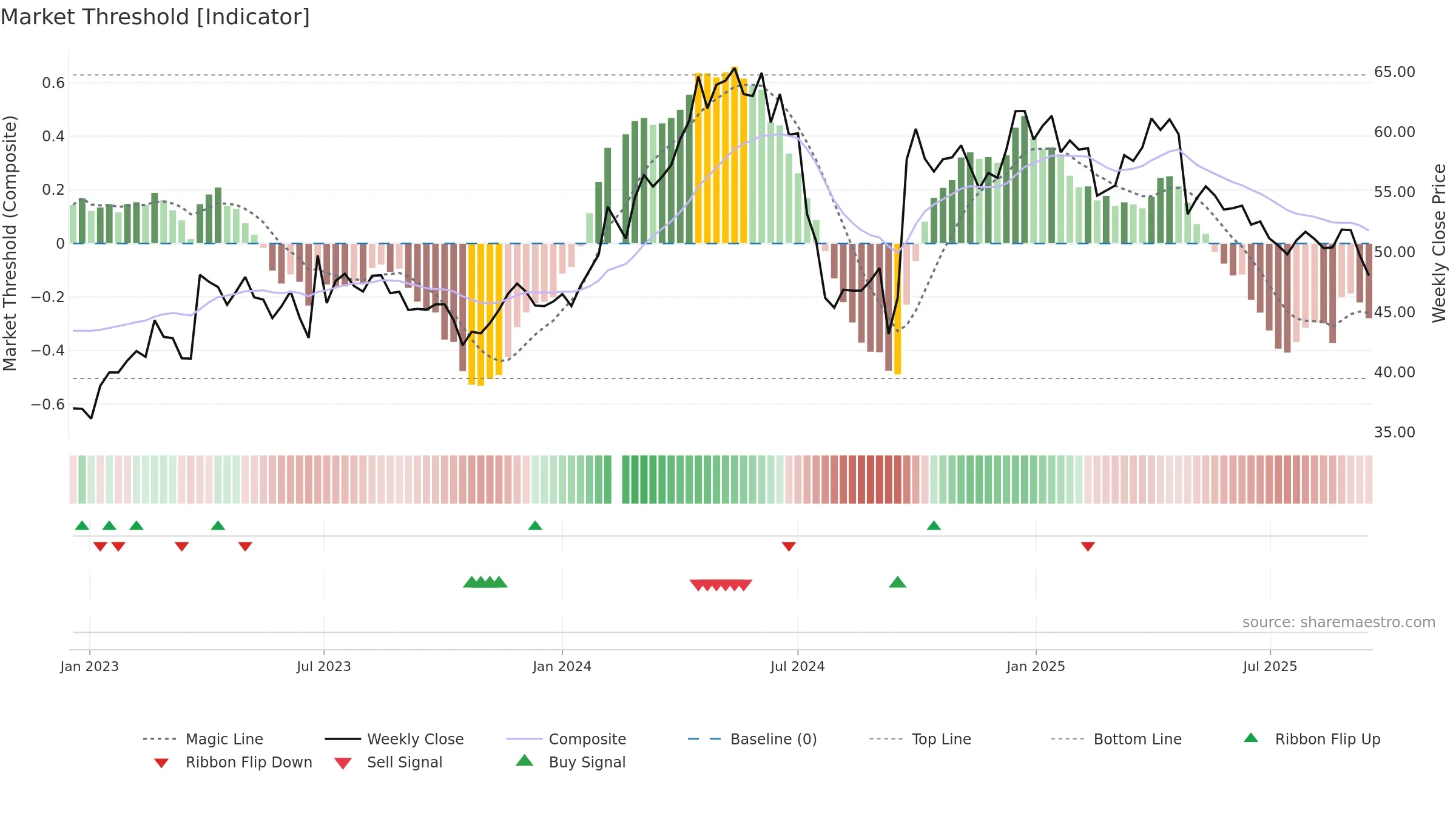The width and height of the screenshot is (1456, 819).
Task: Toggle the Top Line legend entry
Action: (x=920, y=739)
